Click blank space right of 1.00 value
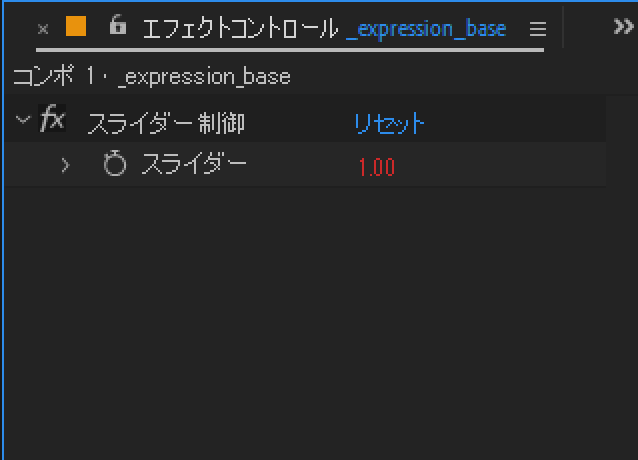This screenshot has height=460, width=638. coord(500,166)
